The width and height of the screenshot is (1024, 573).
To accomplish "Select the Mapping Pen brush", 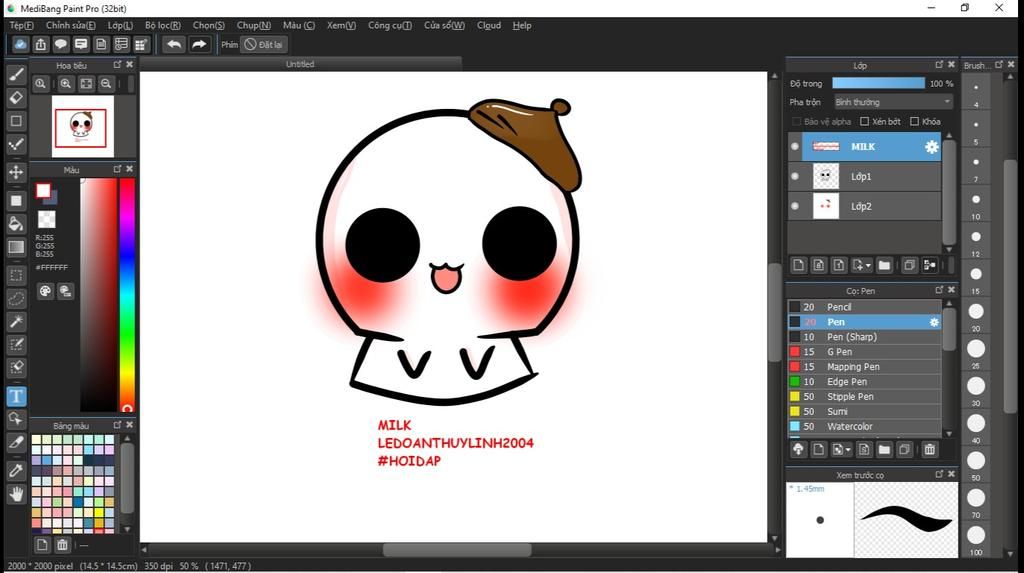I will 865,367.
